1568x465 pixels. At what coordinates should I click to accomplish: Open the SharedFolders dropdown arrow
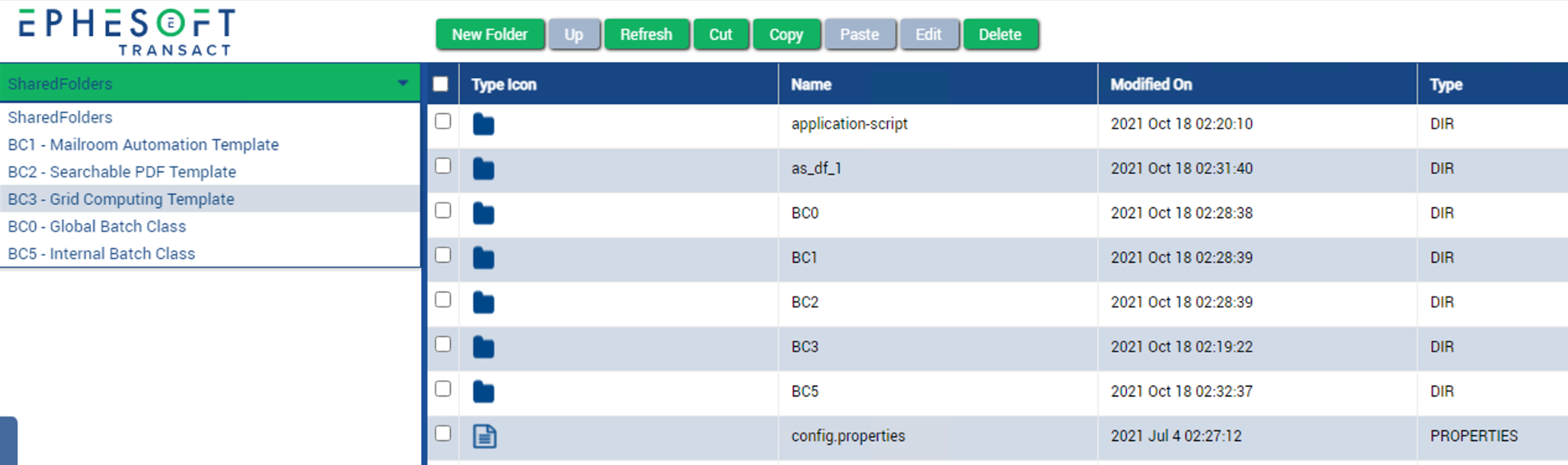tap(403, 83)
